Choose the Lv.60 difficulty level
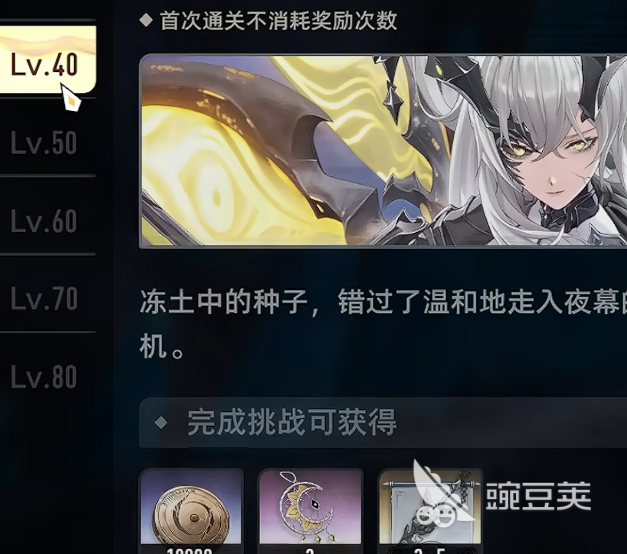 click(x=47, y=221)
